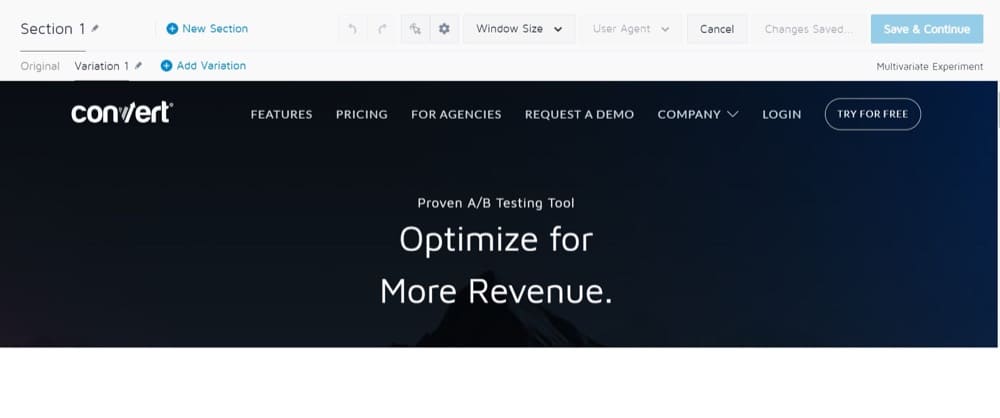Viewport: 1000px width, 418px height.
Task: Select the Variation 1 tab
Action: point(102,66)
